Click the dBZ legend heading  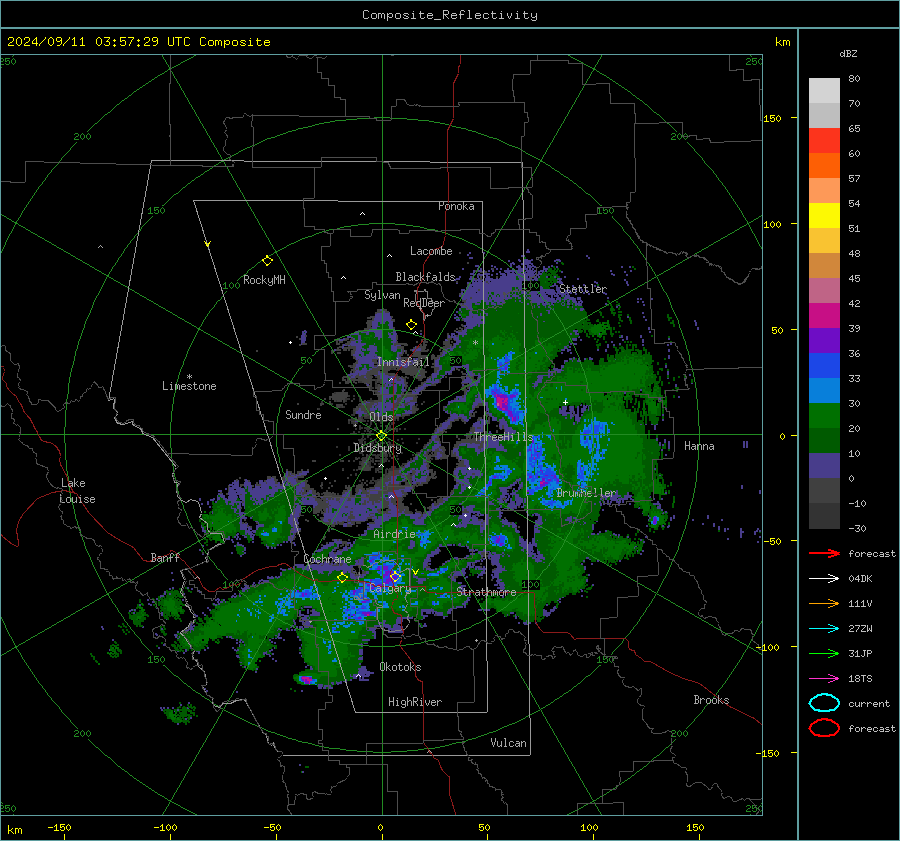pyautogui.click(x=848, y=53)
